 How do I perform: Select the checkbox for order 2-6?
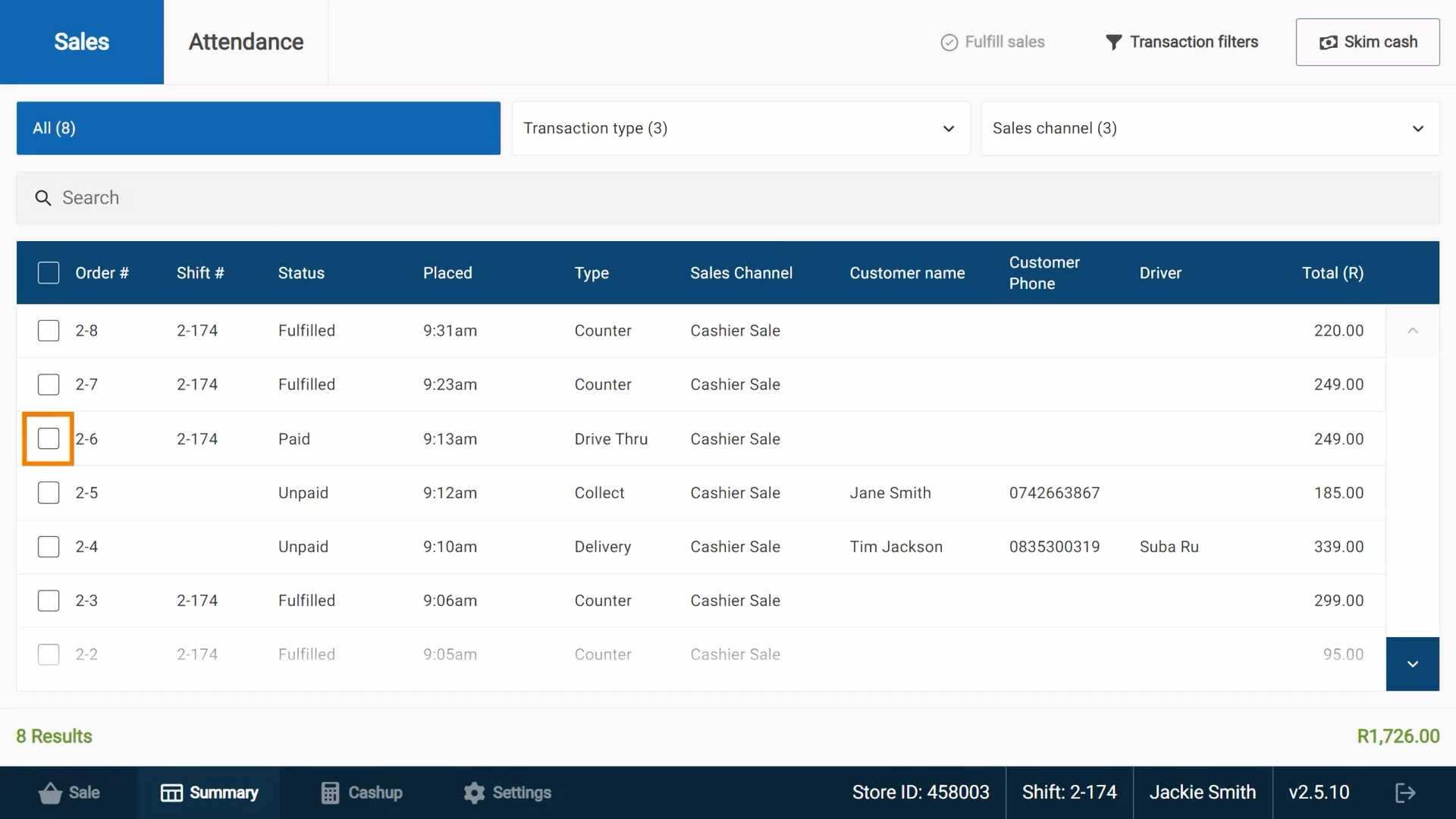click(x=49, y=438)
